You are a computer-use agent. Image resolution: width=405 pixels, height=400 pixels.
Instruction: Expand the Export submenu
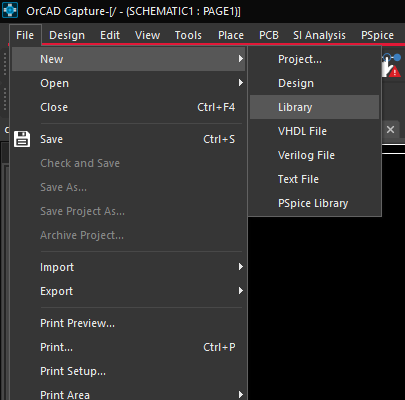click(128, 291)
